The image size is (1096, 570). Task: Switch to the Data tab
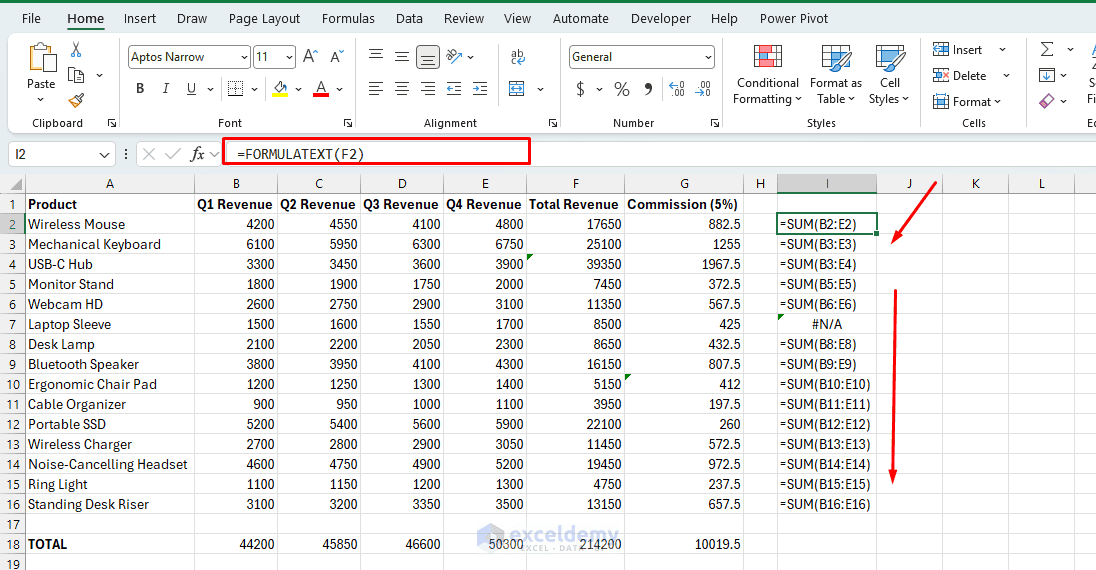point(409,19)
